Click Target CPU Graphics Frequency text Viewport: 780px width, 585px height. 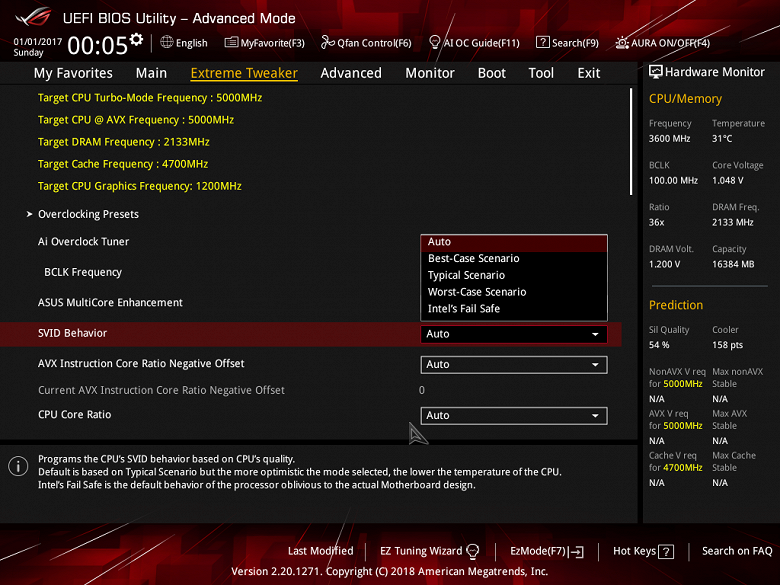click(139, 186)
